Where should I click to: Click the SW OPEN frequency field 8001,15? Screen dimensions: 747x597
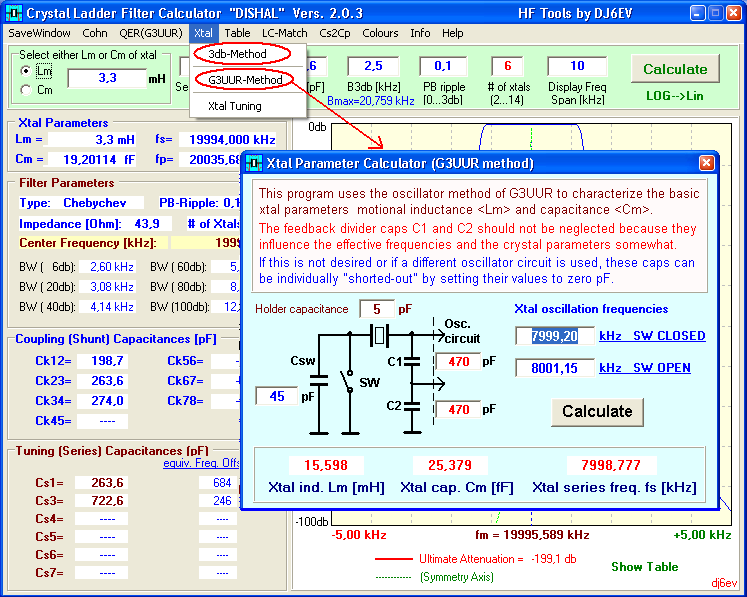coord(555,368)
